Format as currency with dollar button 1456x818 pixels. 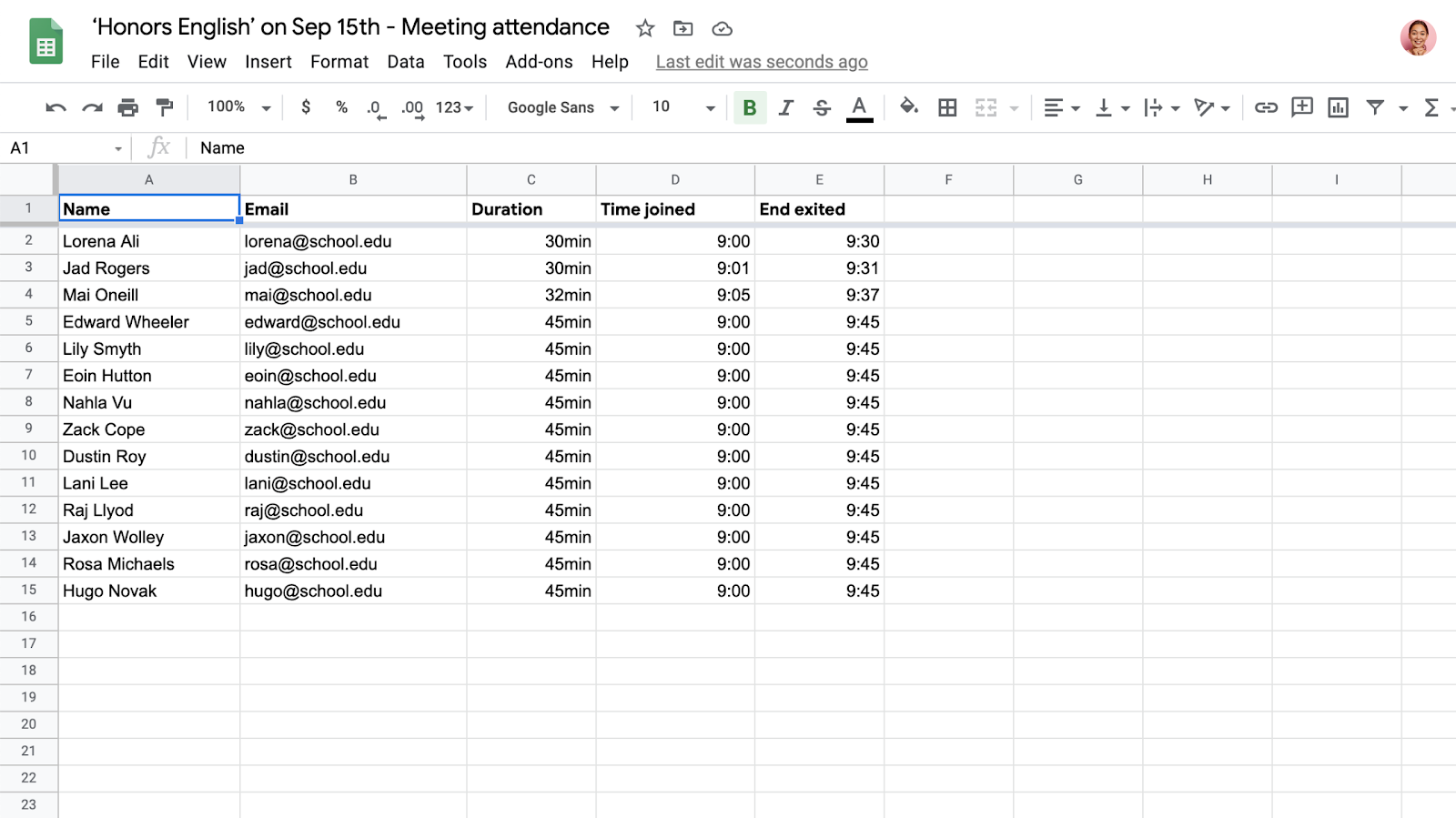306,107
